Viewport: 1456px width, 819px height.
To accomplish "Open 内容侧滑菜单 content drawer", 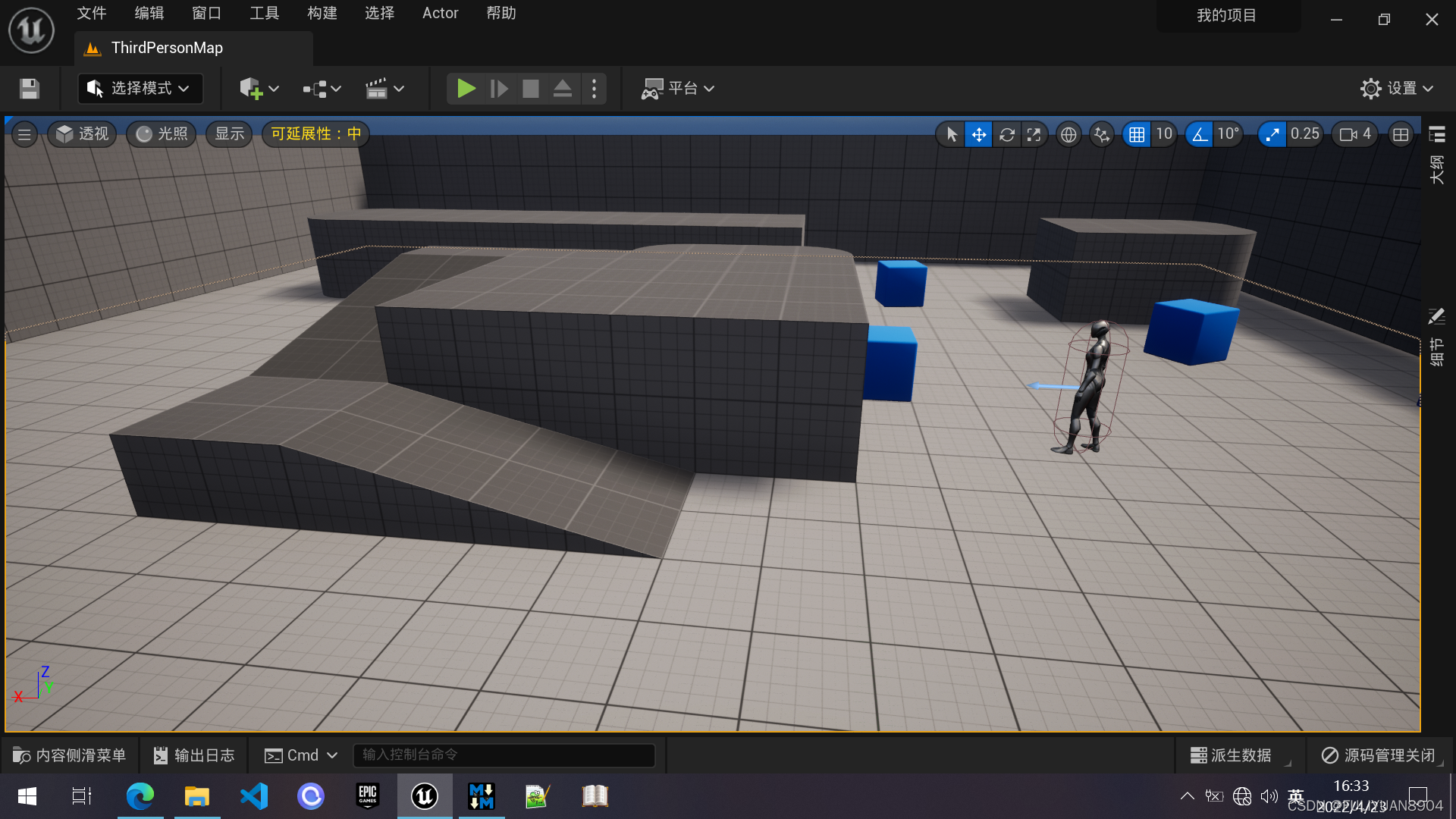I will pyautogui.click(x=69, y=755).
